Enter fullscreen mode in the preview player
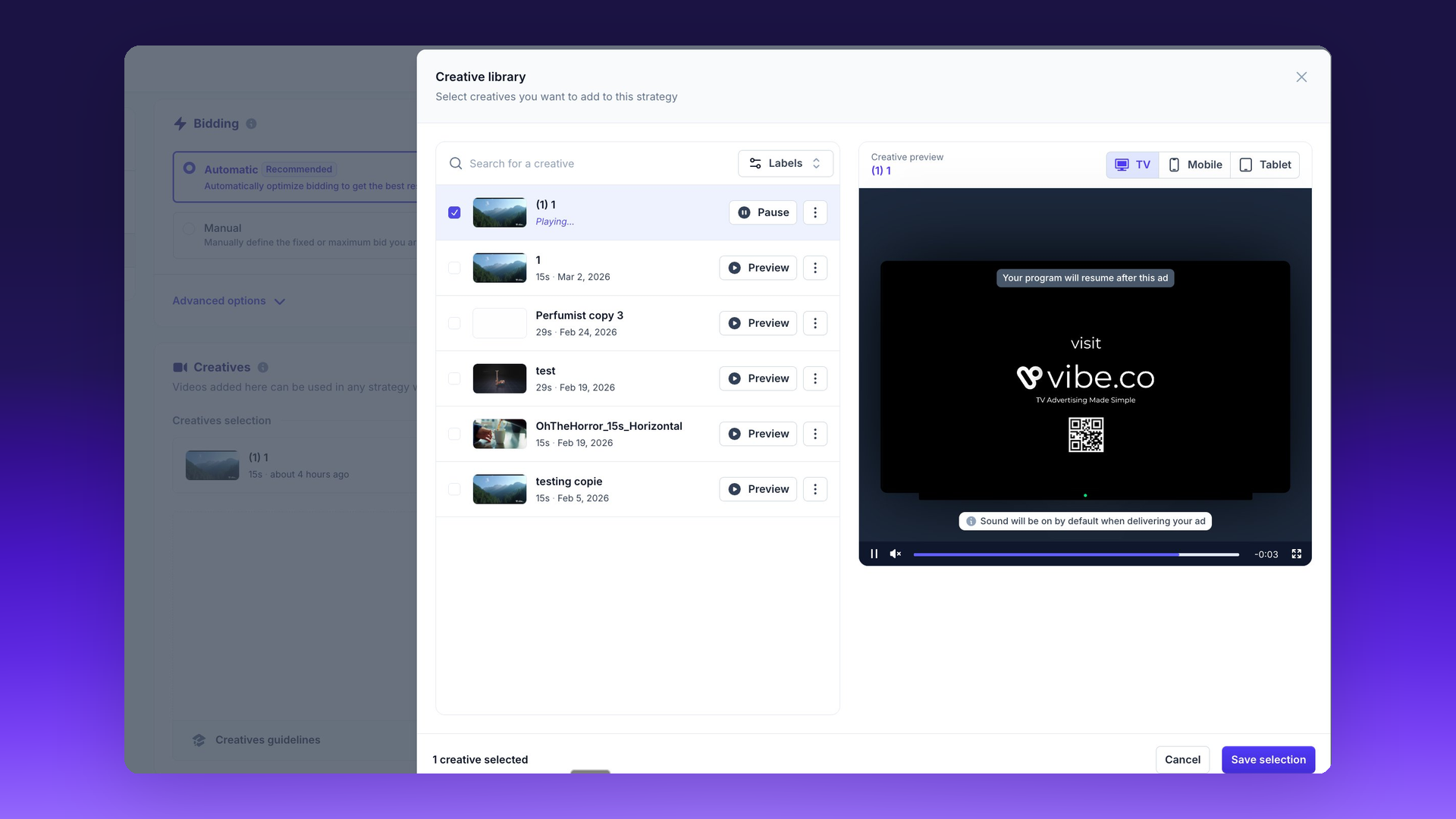1456x819 pixels. [1297, 554]
